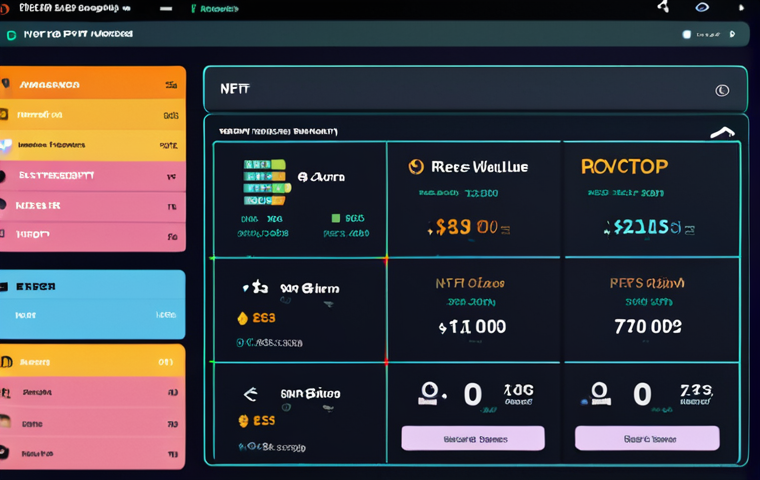Click the orange coin icon next to ESS

[x=243, y=420]
